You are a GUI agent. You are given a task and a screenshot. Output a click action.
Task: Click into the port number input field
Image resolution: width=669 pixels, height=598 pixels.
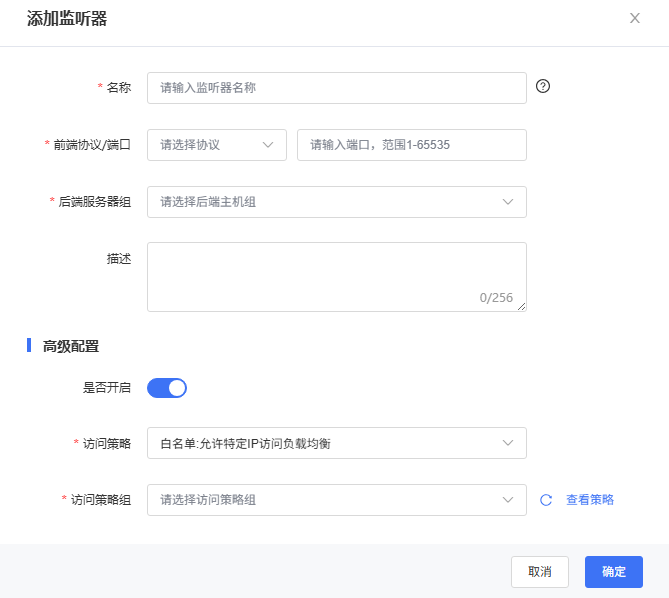411,144
